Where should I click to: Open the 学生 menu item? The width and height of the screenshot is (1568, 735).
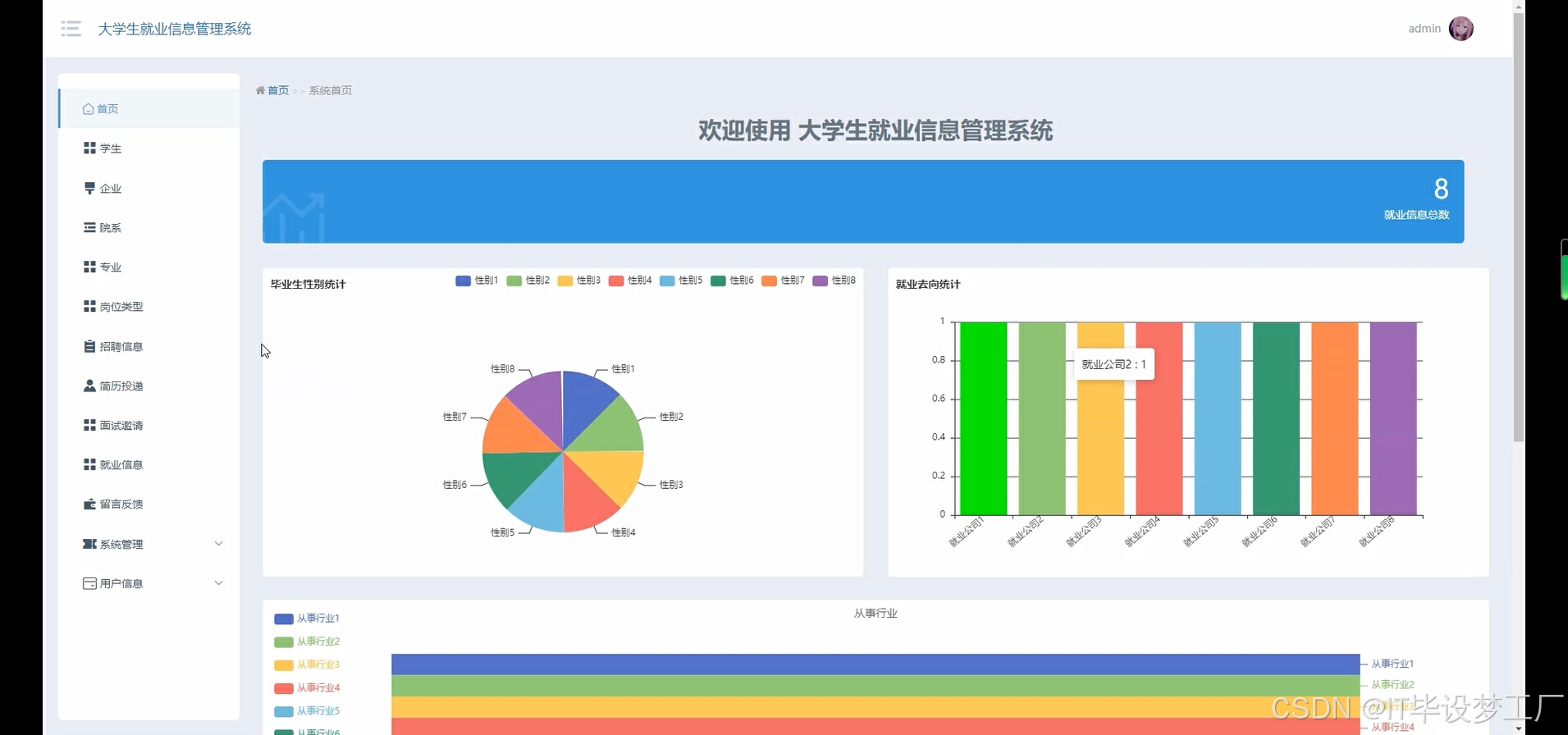pos(149,148)
